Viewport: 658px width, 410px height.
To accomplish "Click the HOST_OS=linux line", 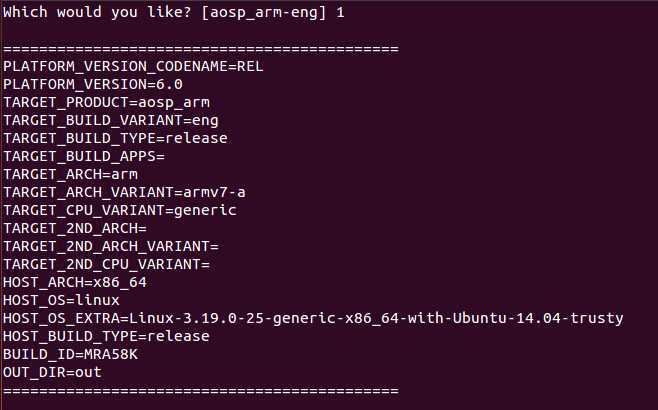I will coord(62,300).
